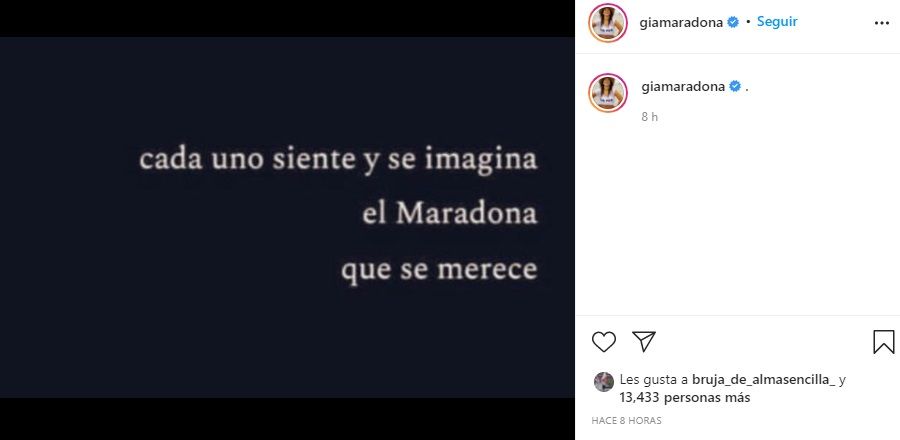Screen dimensions: 900x440
Task: Click the Seguir follow link
Action: pos(777,22)
